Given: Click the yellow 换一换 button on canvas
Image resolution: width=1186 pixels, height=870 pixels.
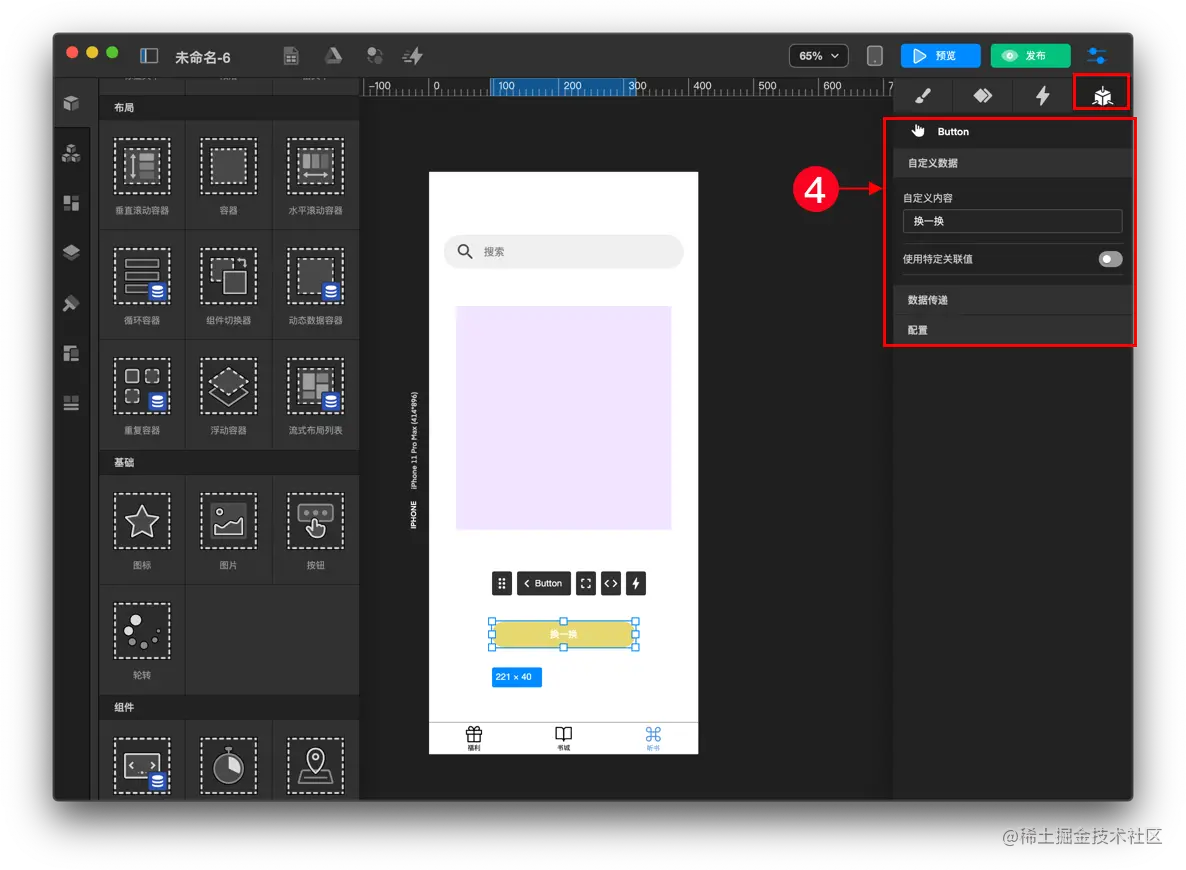Looking at the screenshot, I should pos(564,634).
